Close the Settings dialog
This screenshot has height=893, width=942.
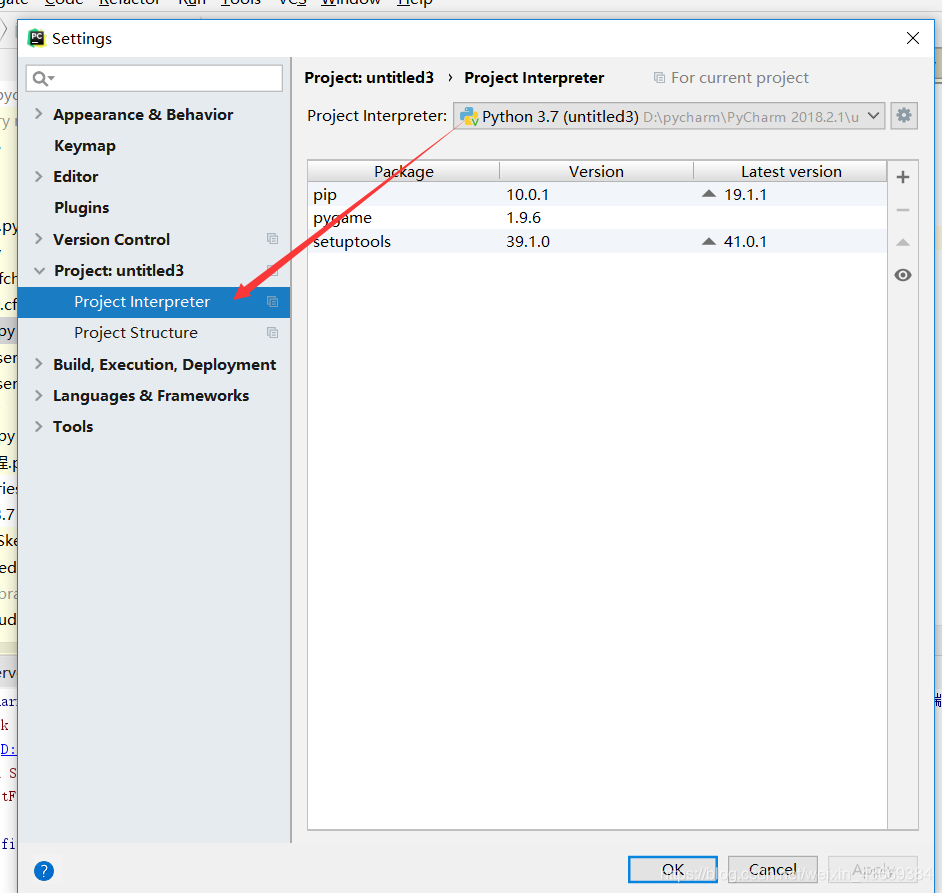(x=913, y=38)
